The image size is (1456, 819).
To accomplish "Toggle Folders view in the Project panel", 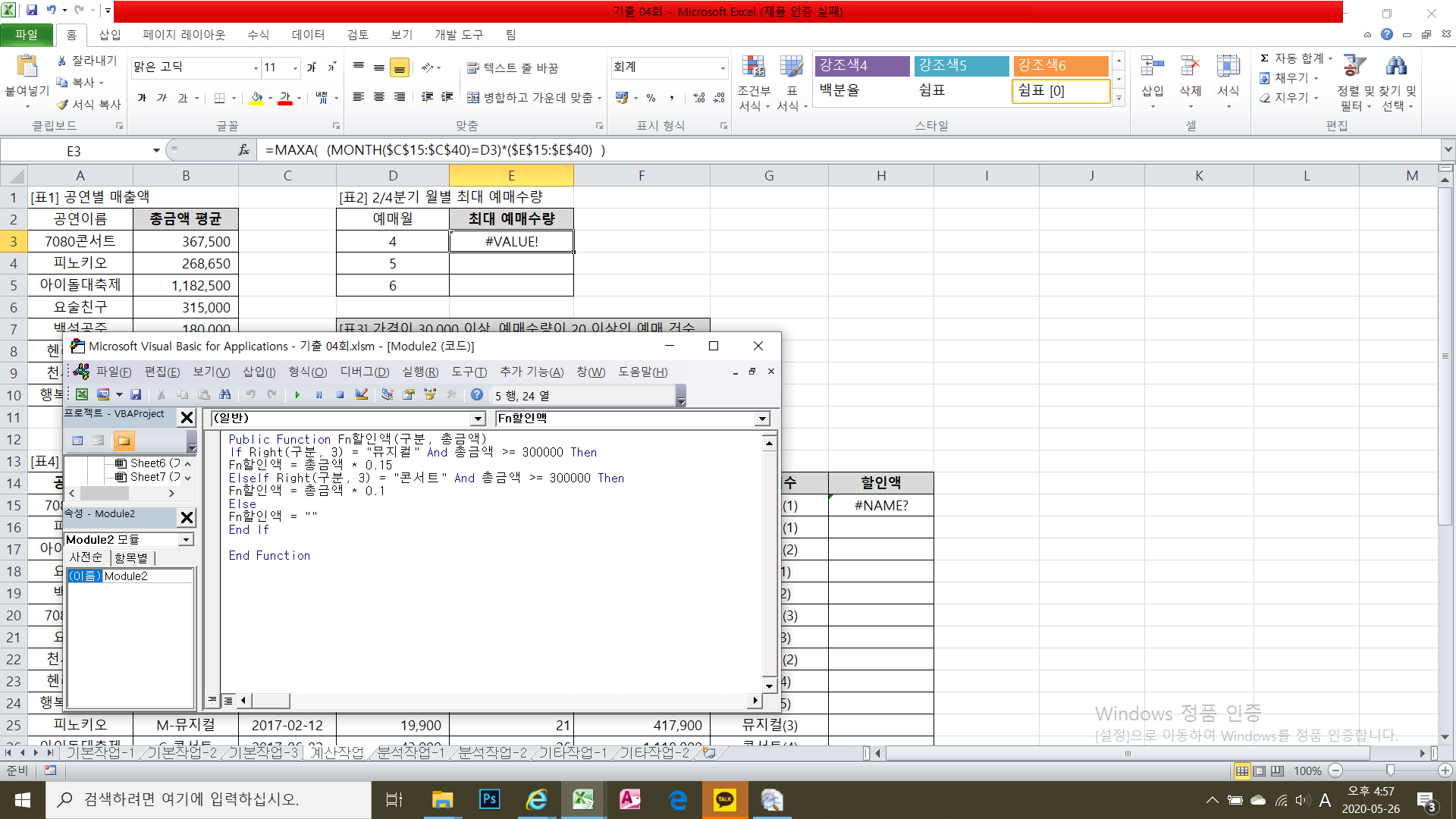I will (x=124, y=441).
